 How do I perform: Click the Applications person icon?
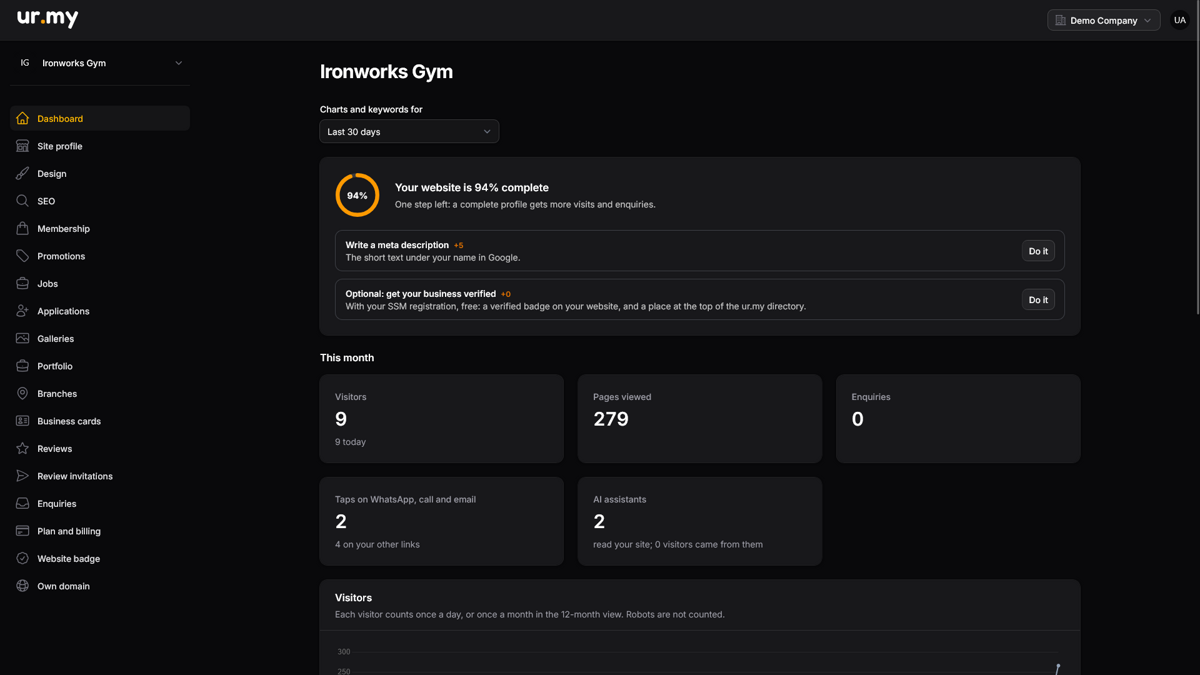click(22, 311)
